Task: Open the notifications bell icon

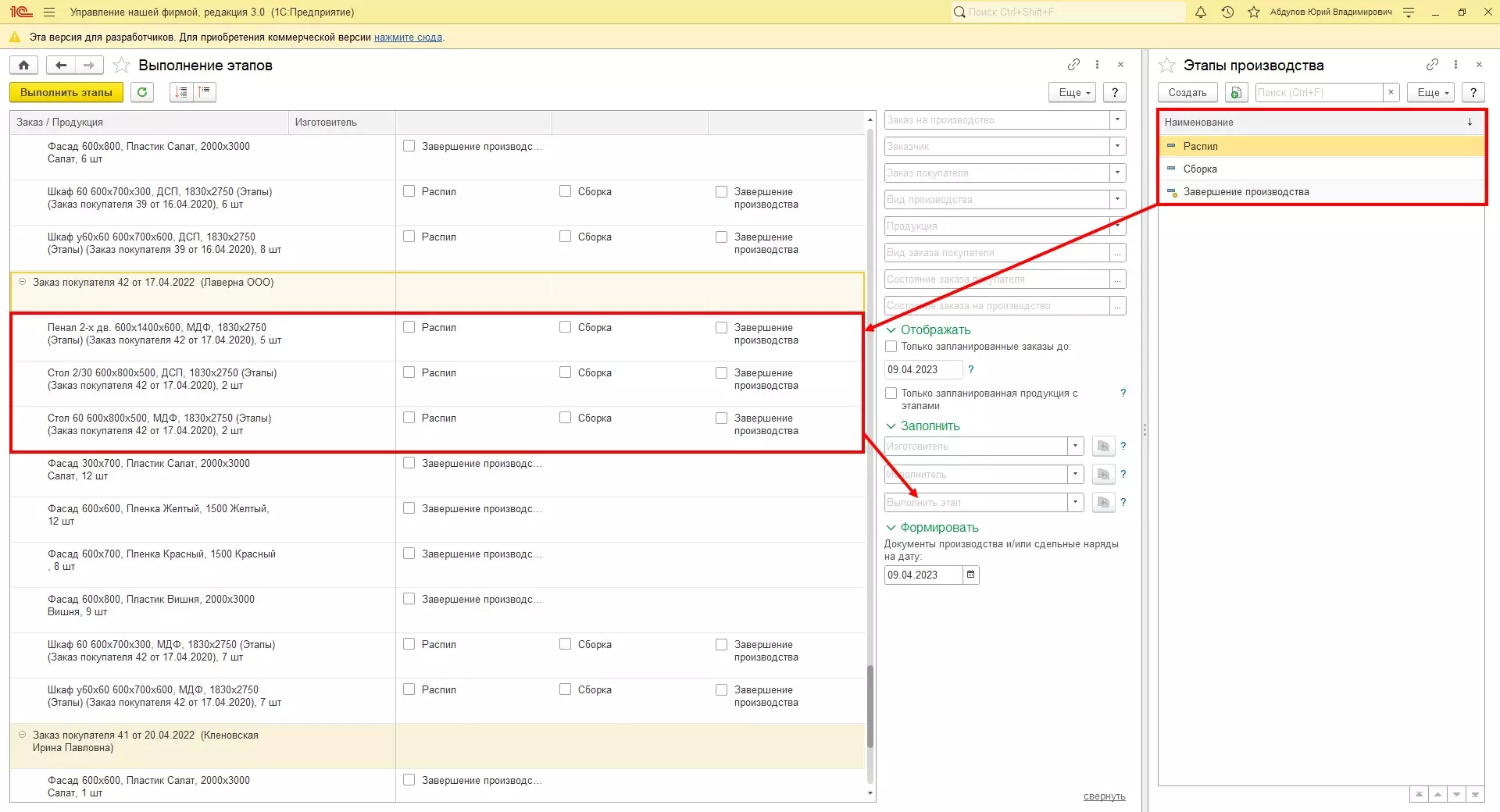Action: coord(1201,12)
